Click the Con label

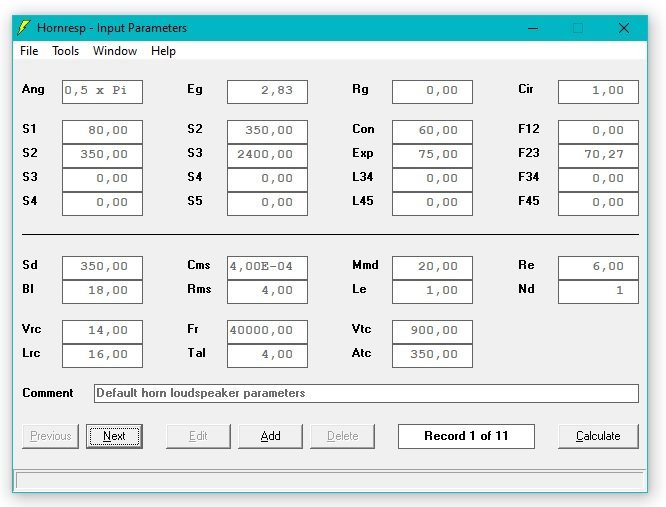[363, 129]
